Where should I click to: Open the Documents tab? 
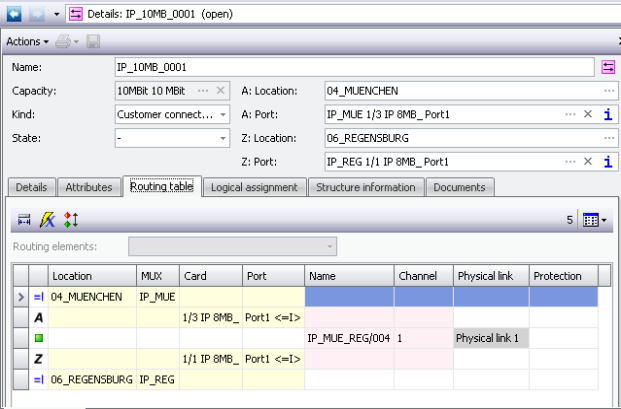(459, 187)
